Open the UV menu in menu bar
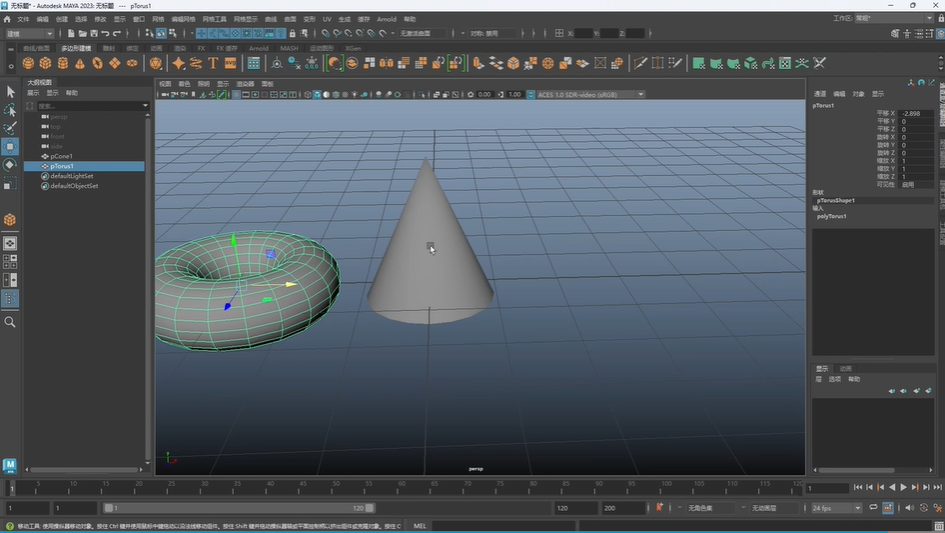Image resolution: width=945 pixels, height=533 pixels. click(327, 19)
